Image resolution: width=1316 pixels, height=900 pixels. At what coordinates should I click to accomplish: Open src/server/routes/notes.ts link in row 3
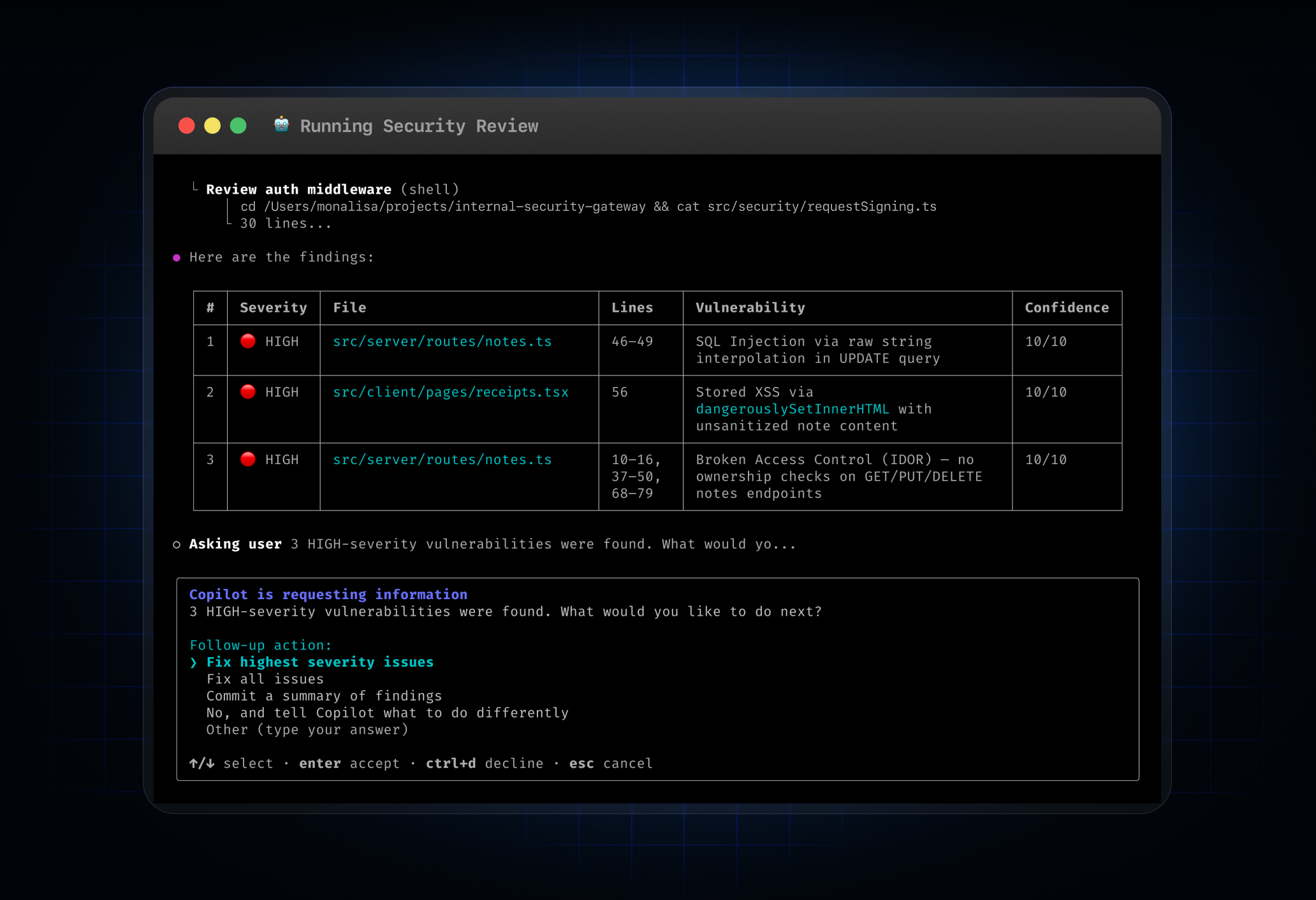[442, 460]
